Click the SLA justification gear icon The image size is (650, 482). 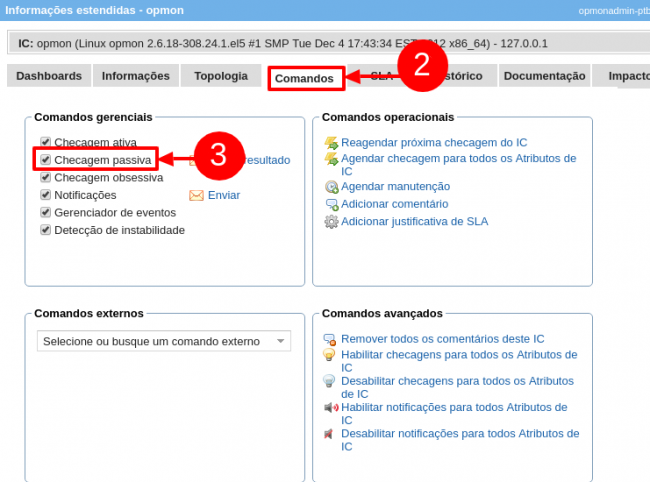(x=331, y=222)
